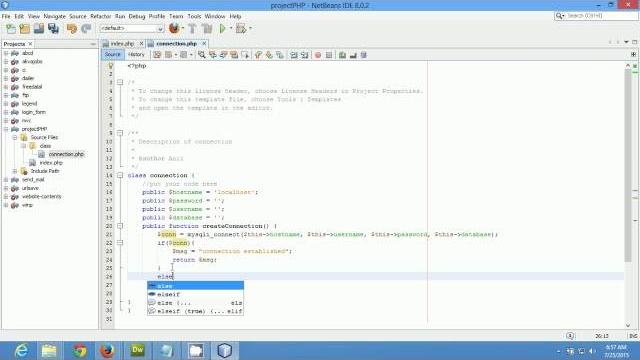The width and height of the screenshot is (640, 360).
Task: Switch to the index.php editor tab
Action: [122, 43]
